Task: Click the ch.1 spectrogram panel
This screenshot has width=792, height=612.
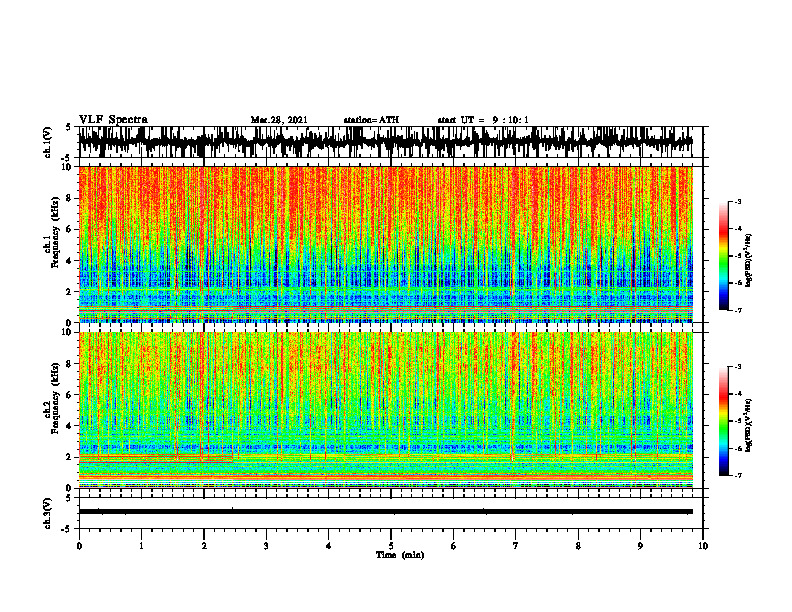Action: [x=386, y=244]
